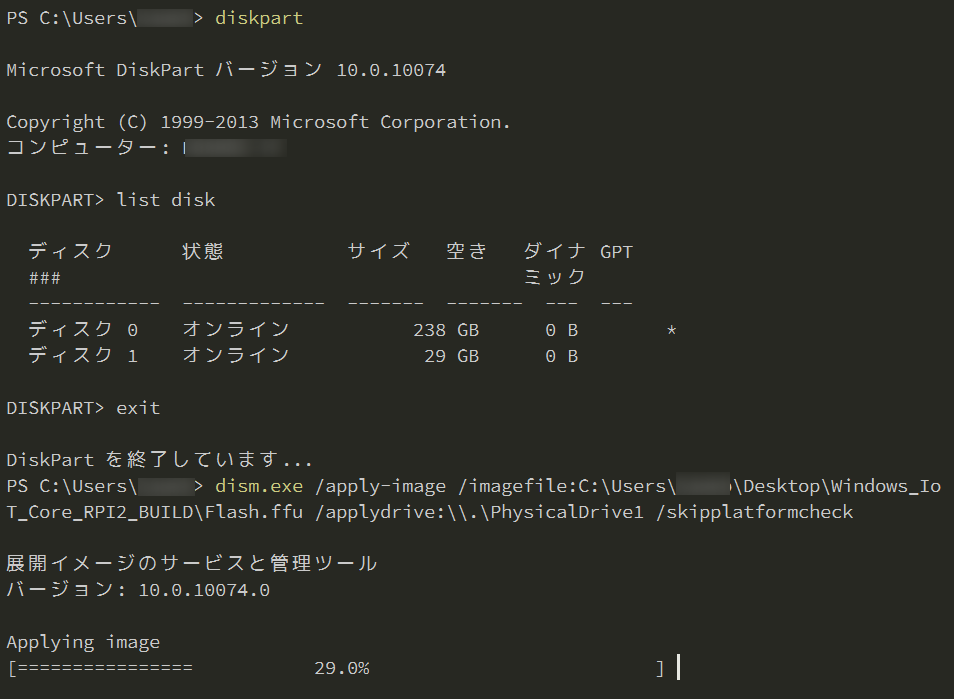The height and width of the screenshot is (699, 954).
Task: Click the /skipplatformcheck argument
Action: click(x=764, y=512)
